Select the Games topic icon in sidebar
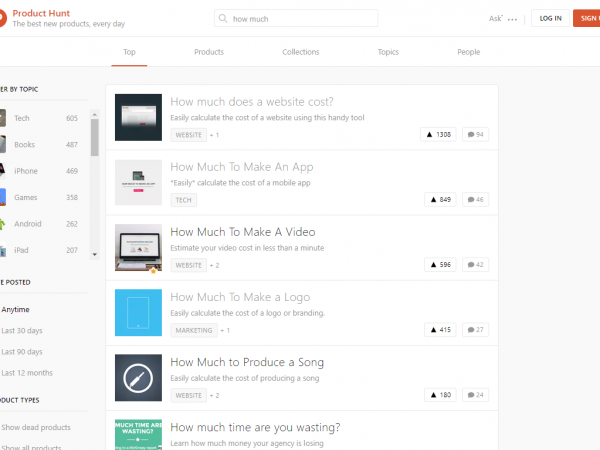Image resolution: width=600 pixels, height=450 pixels. [x=3, y=197]
